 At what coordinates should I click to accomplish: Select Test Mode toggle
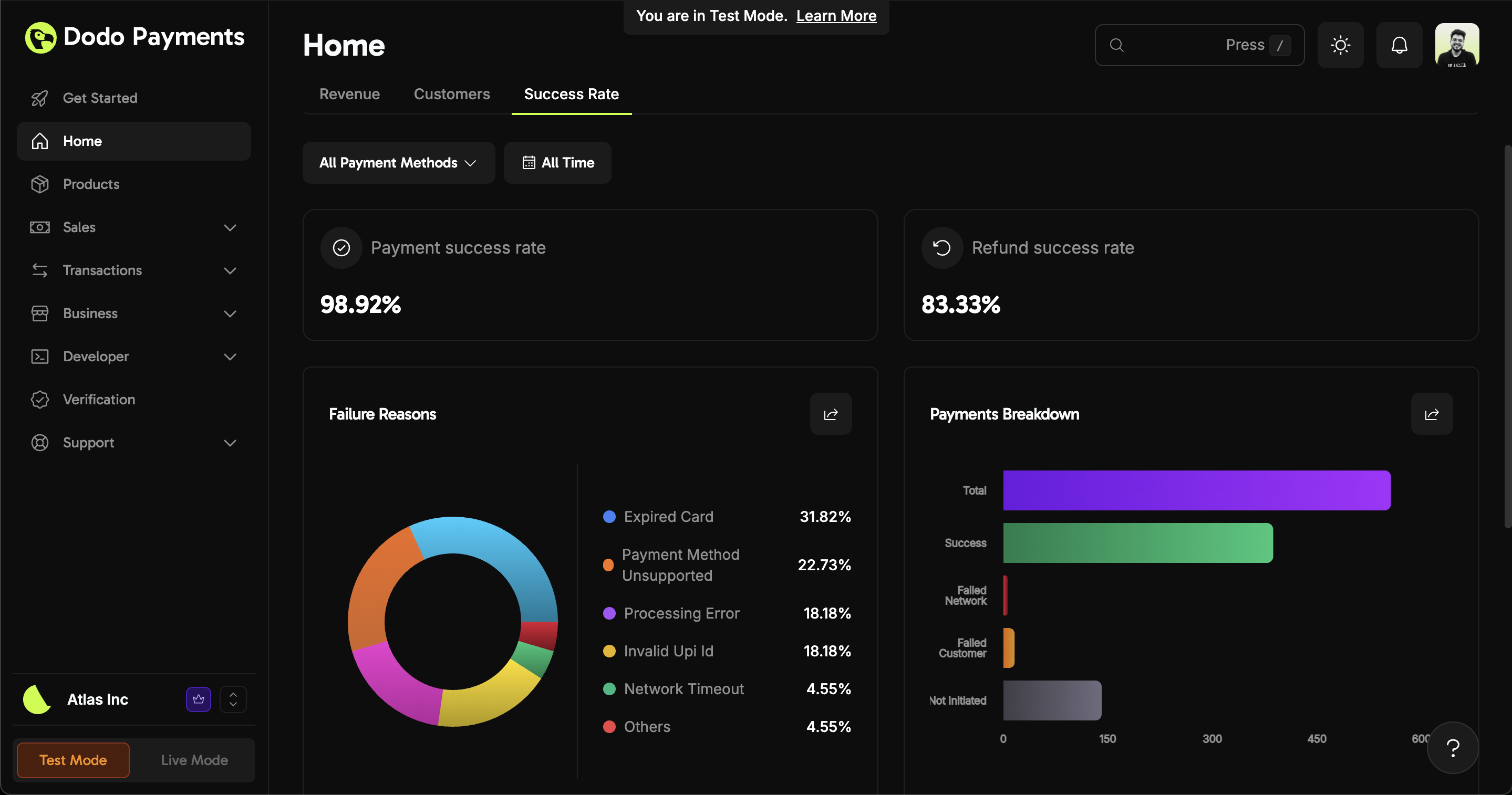[x=73, y=760]
